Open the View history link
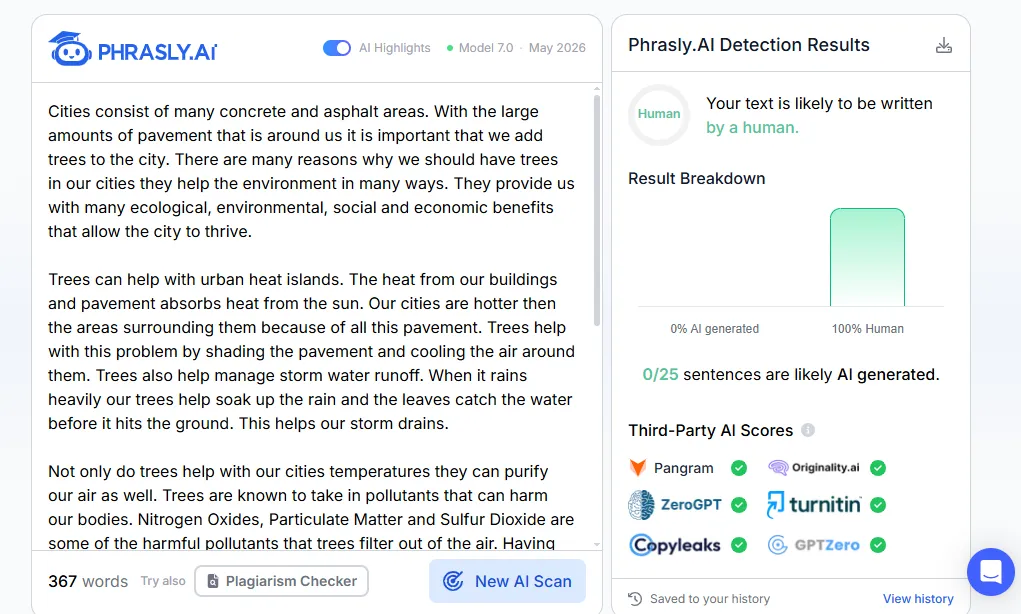Screen dimensions: 1021x614 (x=918, y=598)
